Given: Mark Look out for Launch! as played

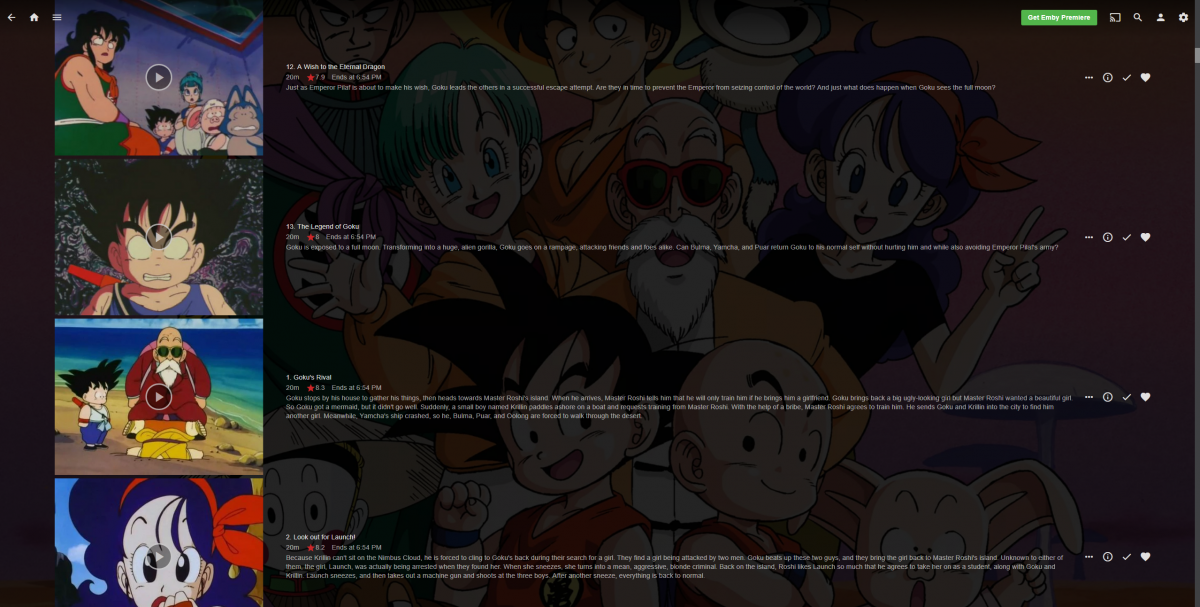Looking at the screenshot, I should click(x=1126, y=557).
